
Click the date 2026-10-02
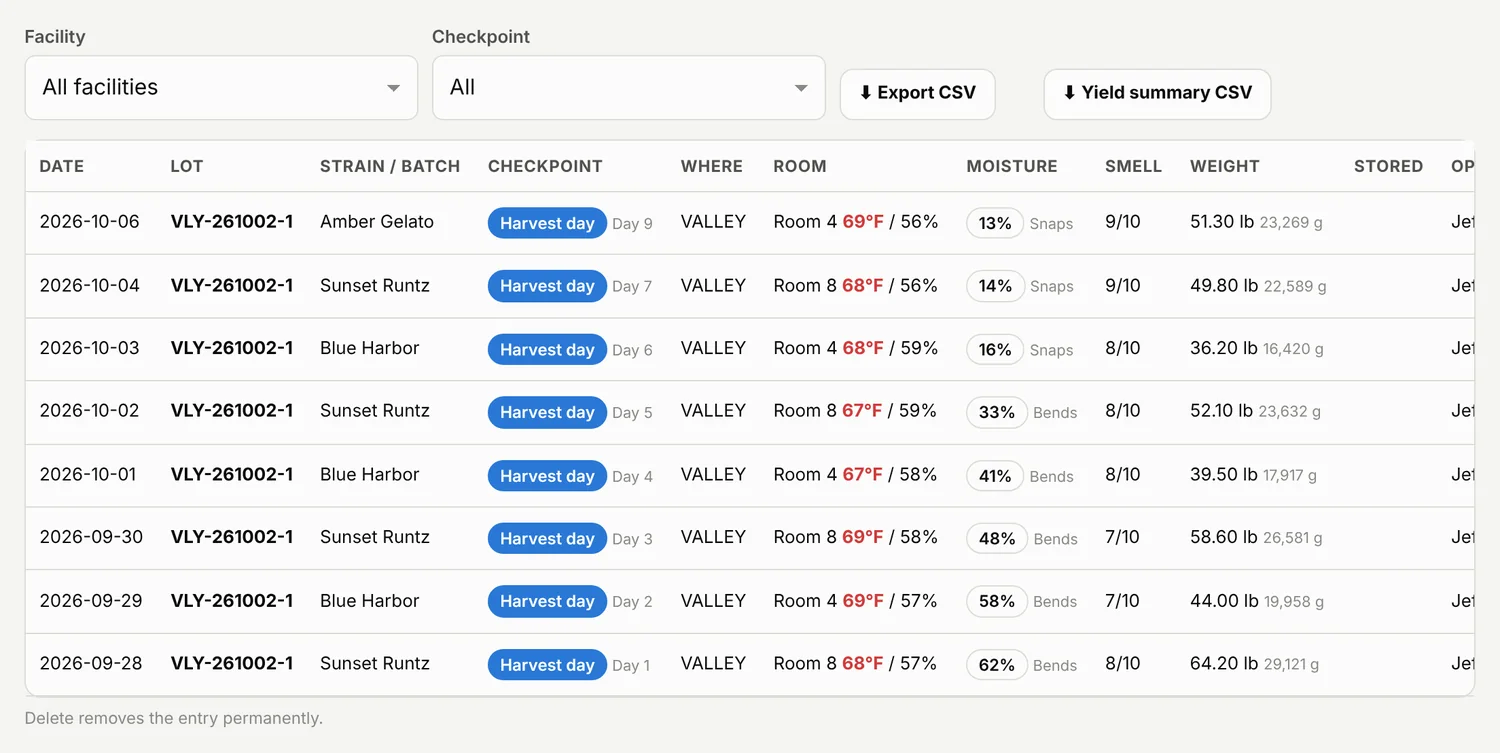click(90, 411)
